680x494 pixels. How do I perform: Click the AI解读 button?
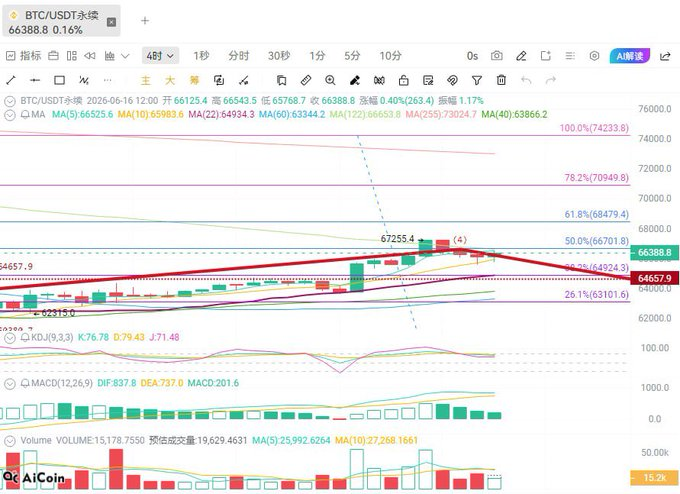point(630,56)
